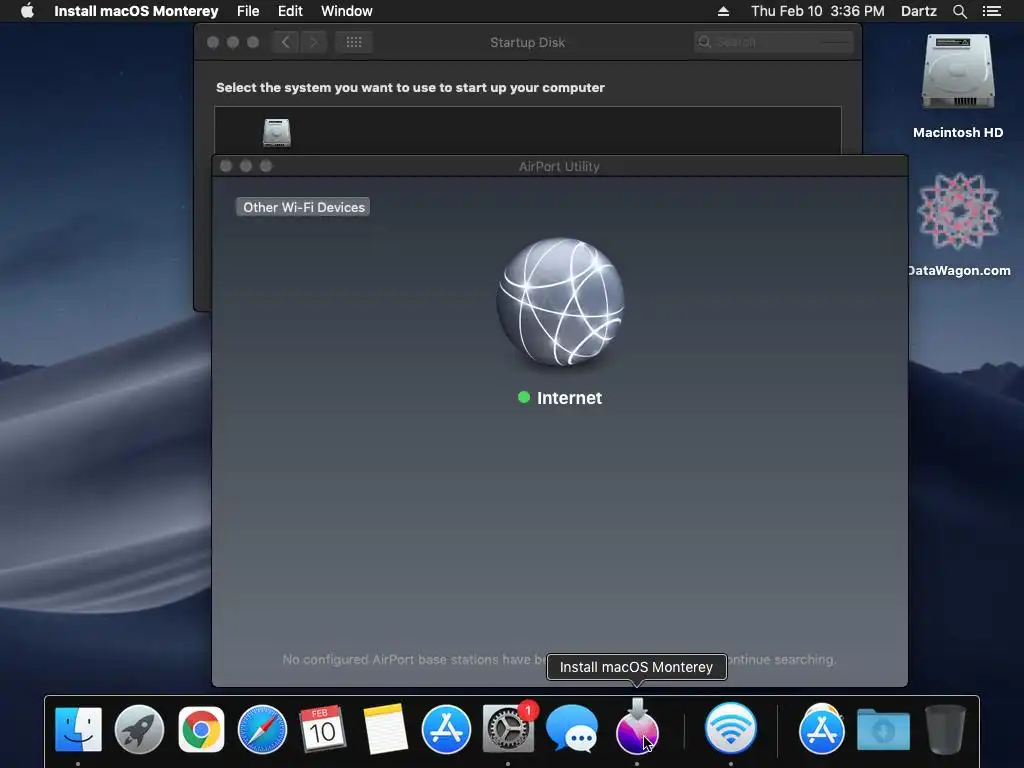Close the Startup Disk window
The image size is (1024, 768).
point(213,42)
